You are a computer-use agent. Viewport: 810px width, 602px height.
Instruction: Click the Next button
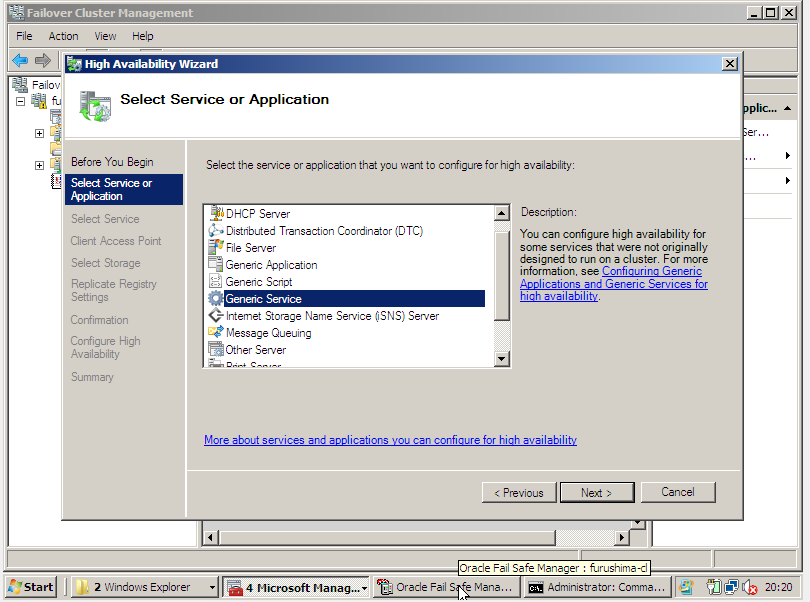(597, 492)
